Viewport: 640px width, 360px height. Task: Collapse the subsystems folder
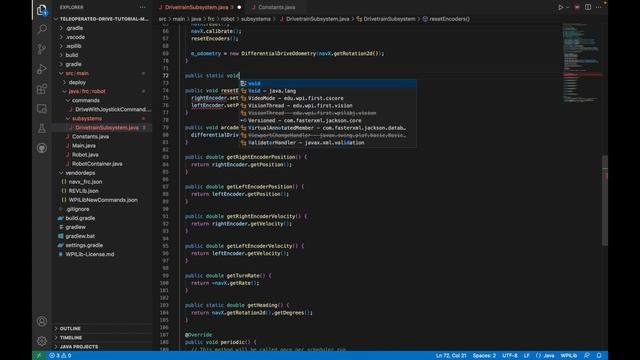click(x=68, y=119)
